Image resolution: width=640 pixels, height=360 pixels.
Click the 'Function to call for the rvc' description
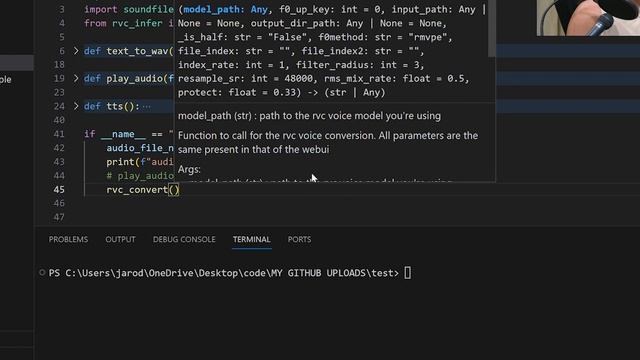tap(328, 142)
